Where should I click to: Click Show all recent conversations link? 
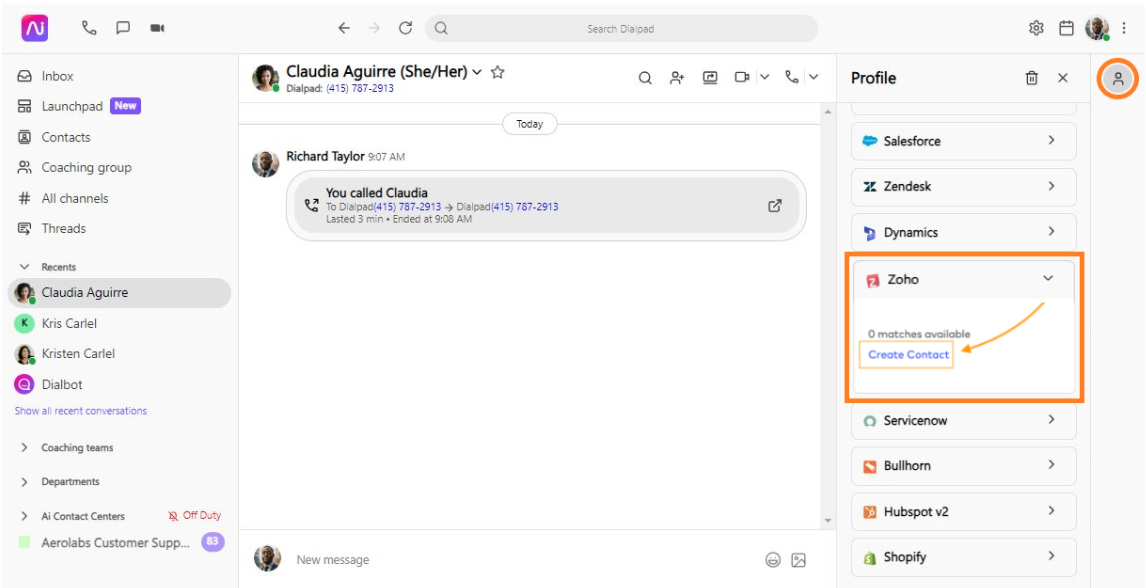[x=80, y=411]
